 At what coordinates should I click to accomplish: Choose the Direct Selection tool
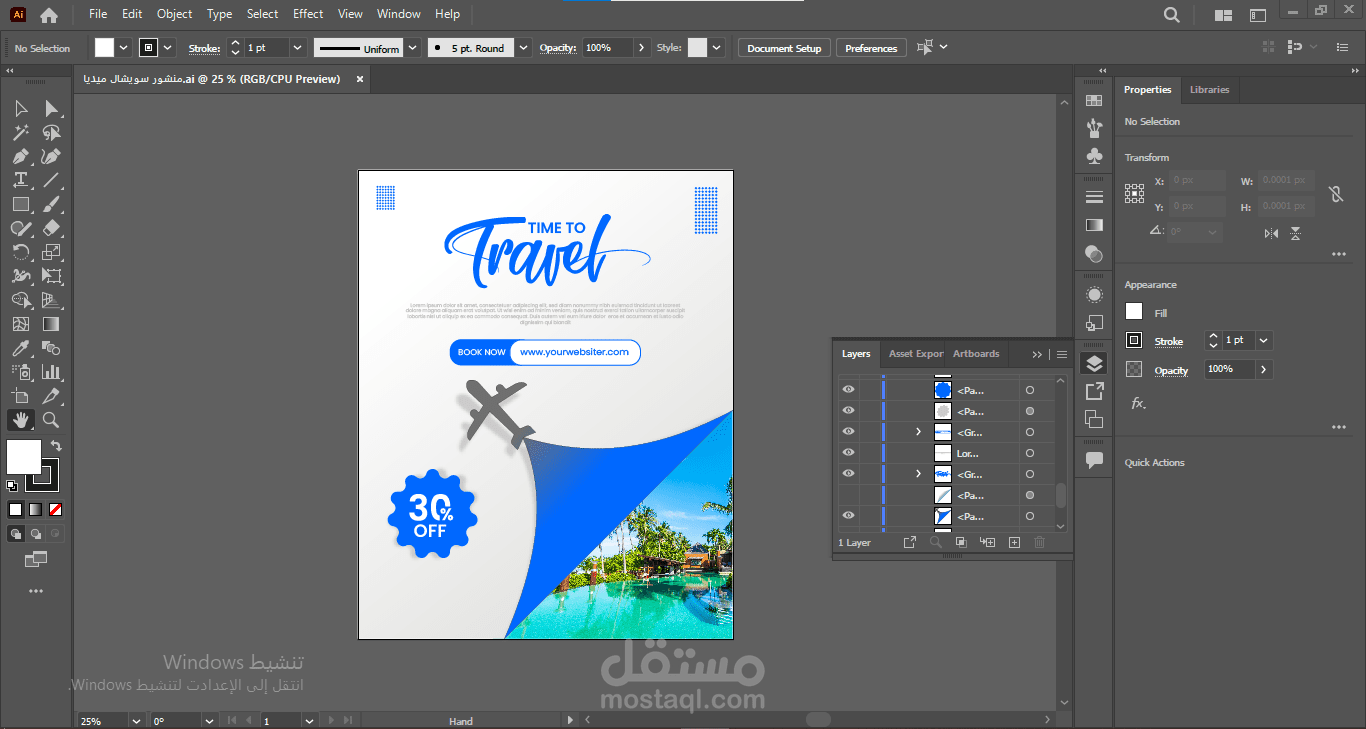(51, 108)
